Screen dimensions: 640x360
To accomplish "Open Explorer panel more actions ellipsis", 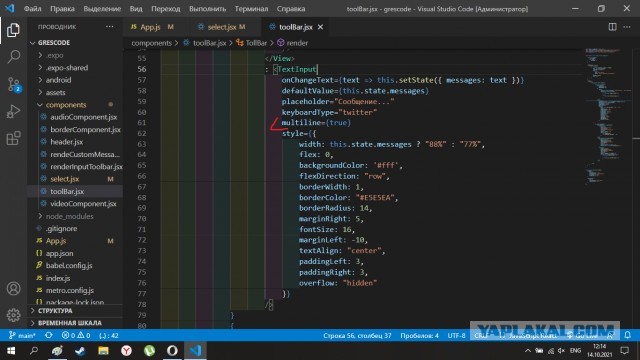I will (x=110, y=27).
